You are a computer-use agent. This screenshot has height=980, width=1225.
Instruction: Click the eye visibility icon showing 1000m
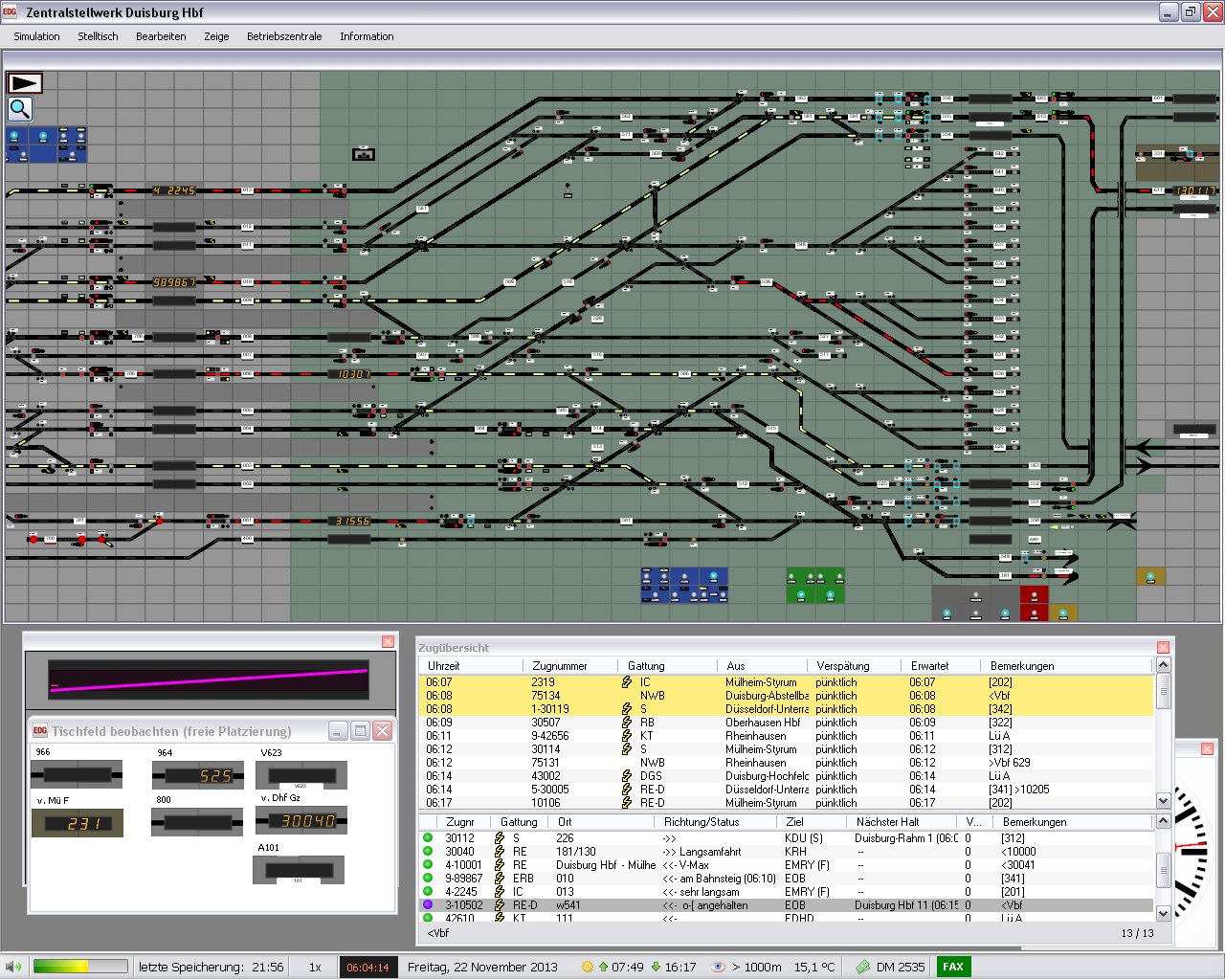point(718,967)
